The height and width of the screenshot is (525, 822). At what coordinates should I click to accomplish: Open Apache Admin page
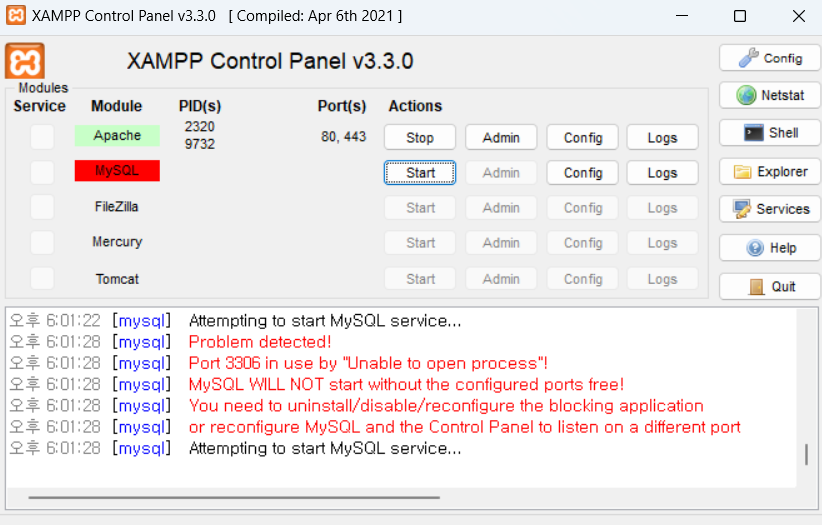coord(501,137)
